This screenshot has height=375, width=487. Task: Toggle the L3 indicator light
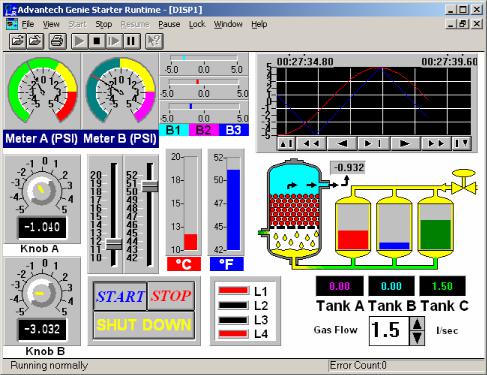pyautogui.click(x=233, y=320)
